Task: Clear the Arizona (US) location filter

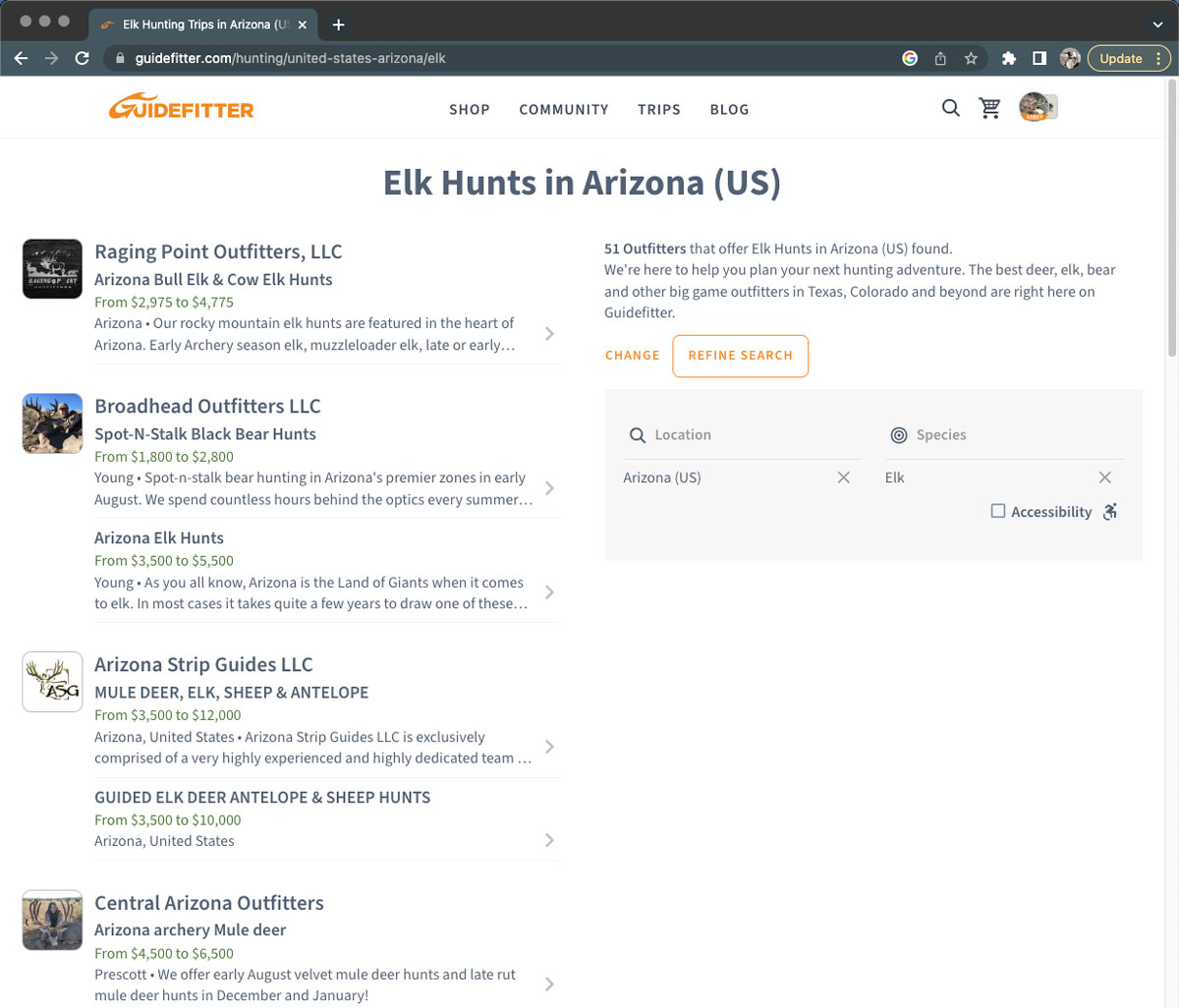Action: pos(843,477)
